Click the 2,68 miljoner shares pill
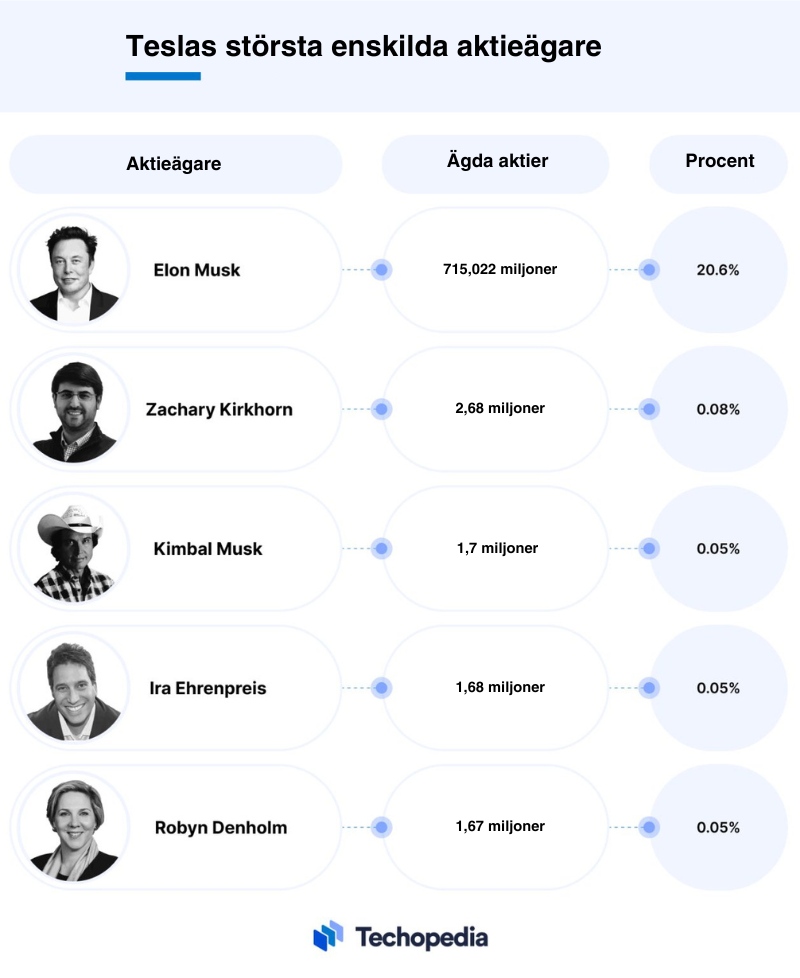800x978 pixels. pyautogui.click(x=496, y=409)
